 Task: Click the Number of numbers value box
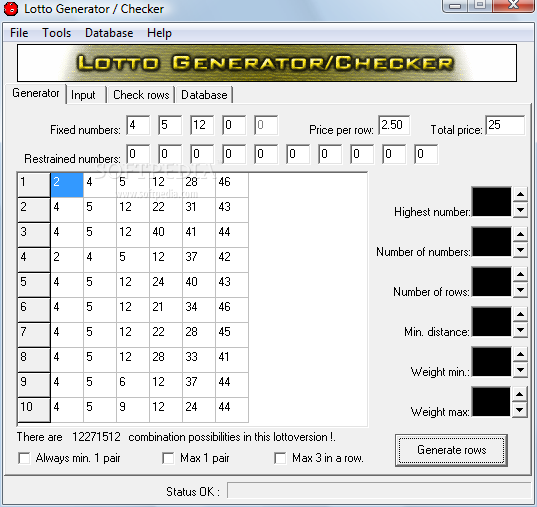tap(491, 242)
